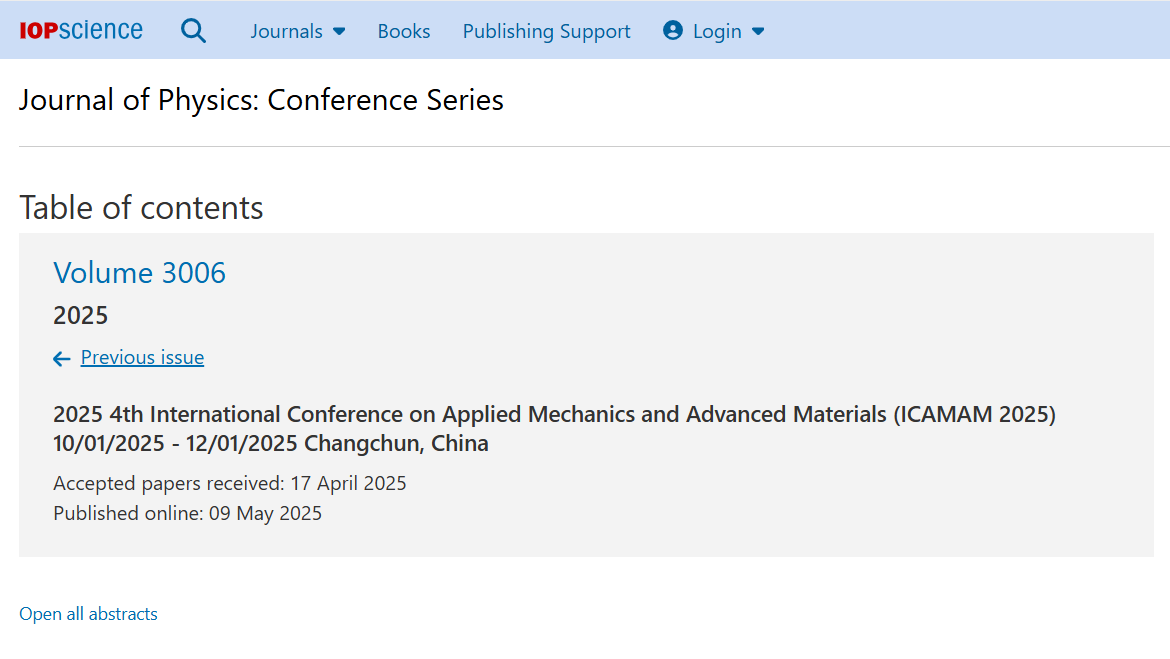The height and width of the screenshot is (659, 1170).
Task: Click the Table of contents heading
Action: (x=141, y=207)
